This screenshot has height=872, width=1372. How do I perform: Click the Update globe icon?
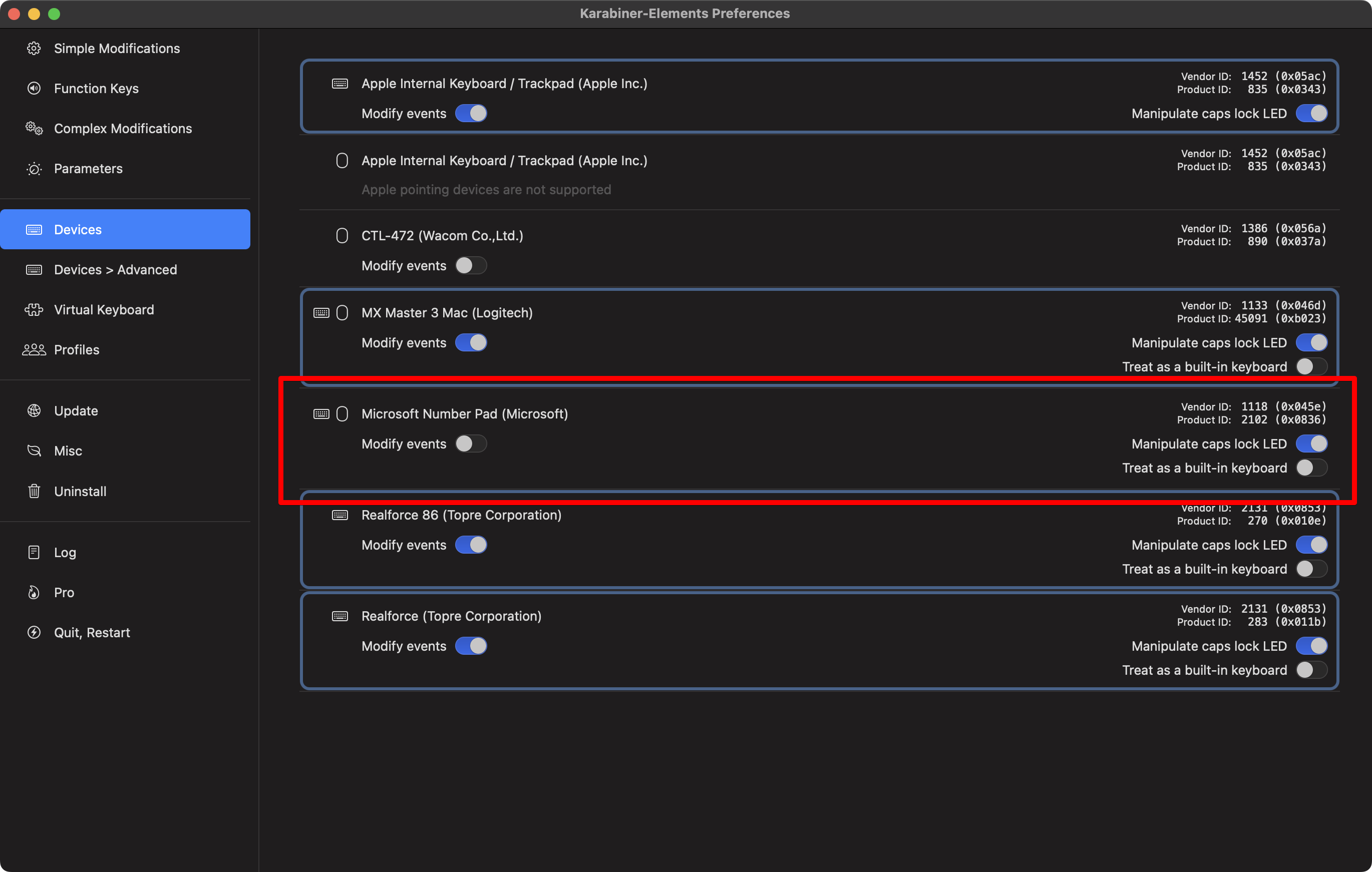point(34,410)
